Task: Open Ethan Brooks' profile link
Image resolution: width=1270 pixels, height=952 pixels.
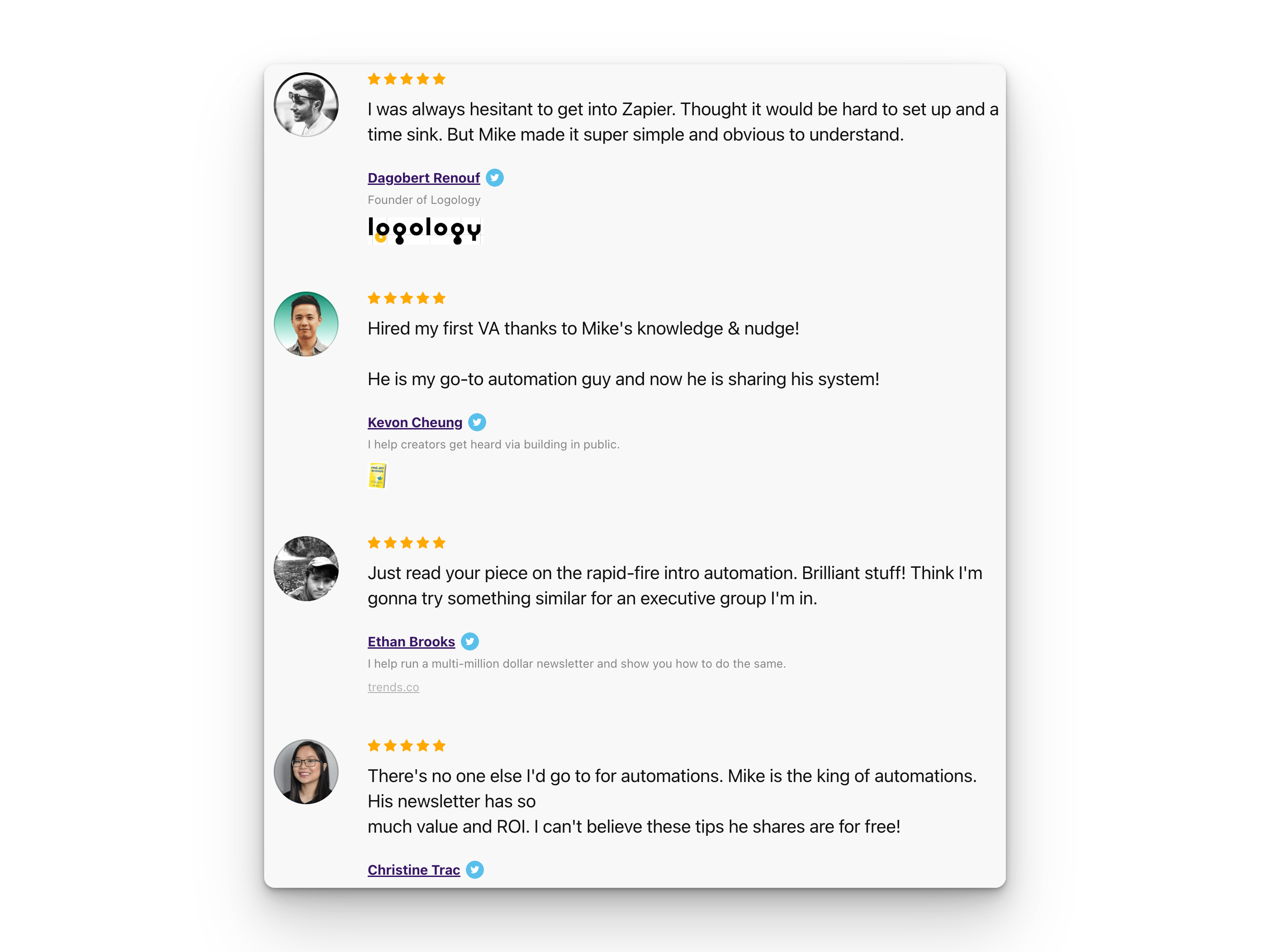Action: [x=411, y=641]
